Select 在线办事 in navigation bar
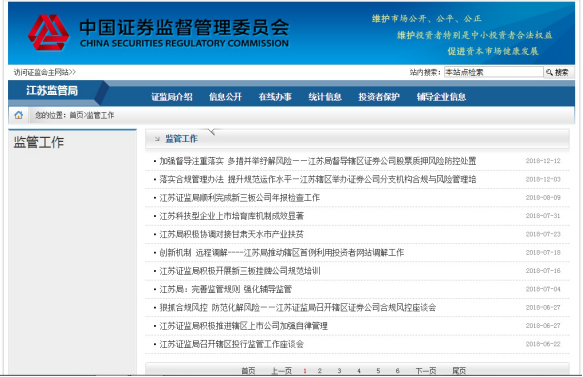The width and height of the screenshot is (583, 377). 275,97
